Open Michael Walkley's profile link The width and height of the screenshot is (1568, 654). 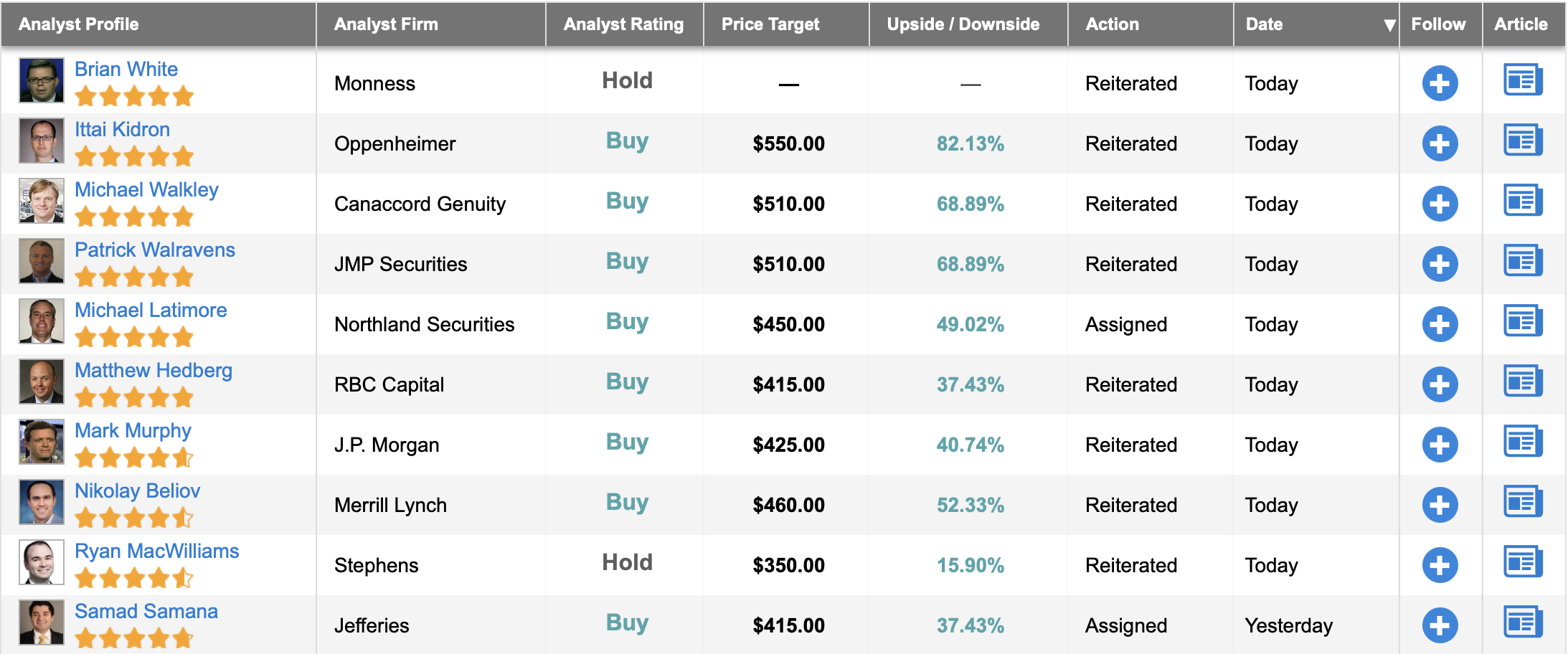click(x=146, y=189)
